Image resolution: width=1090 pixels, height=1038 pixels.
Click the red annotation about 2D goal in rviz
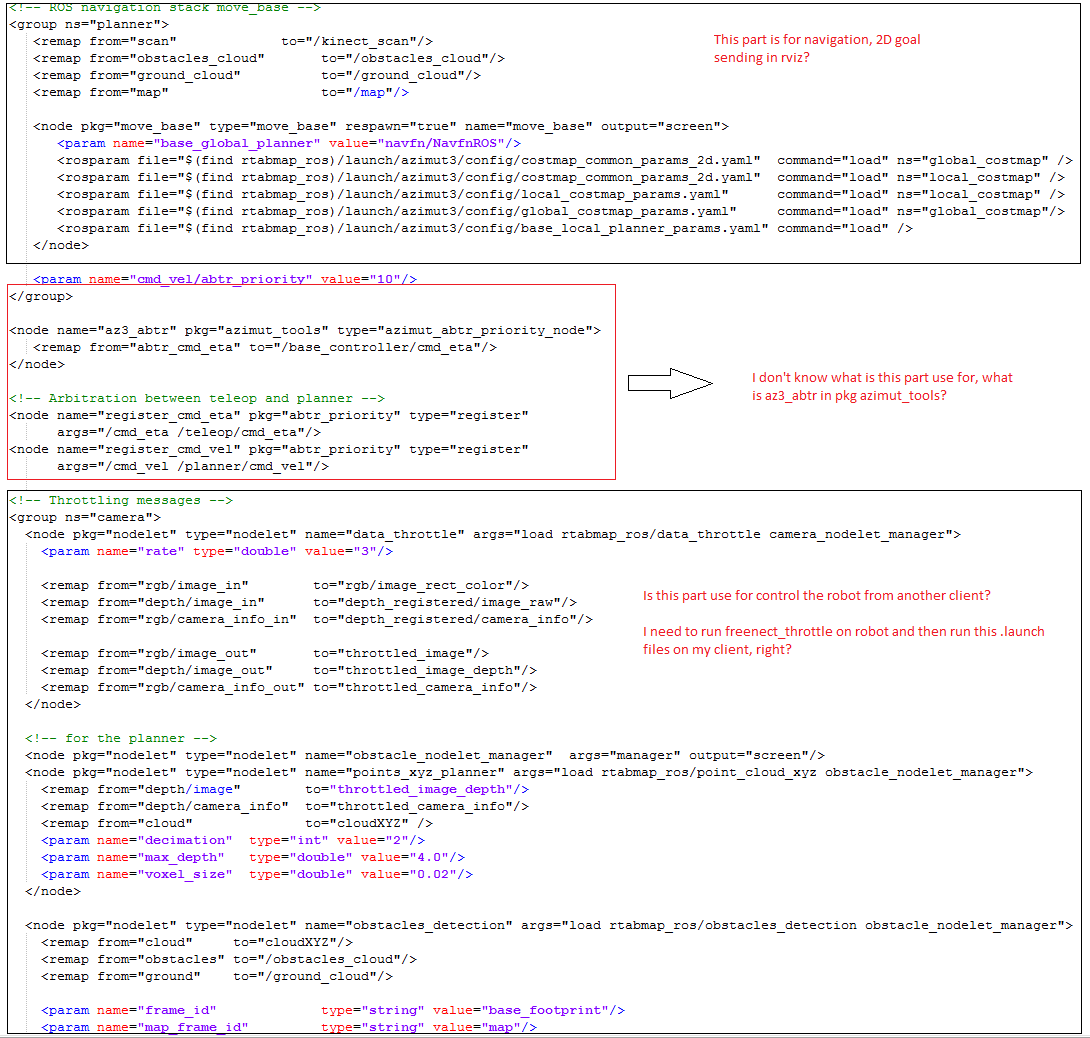816,49
